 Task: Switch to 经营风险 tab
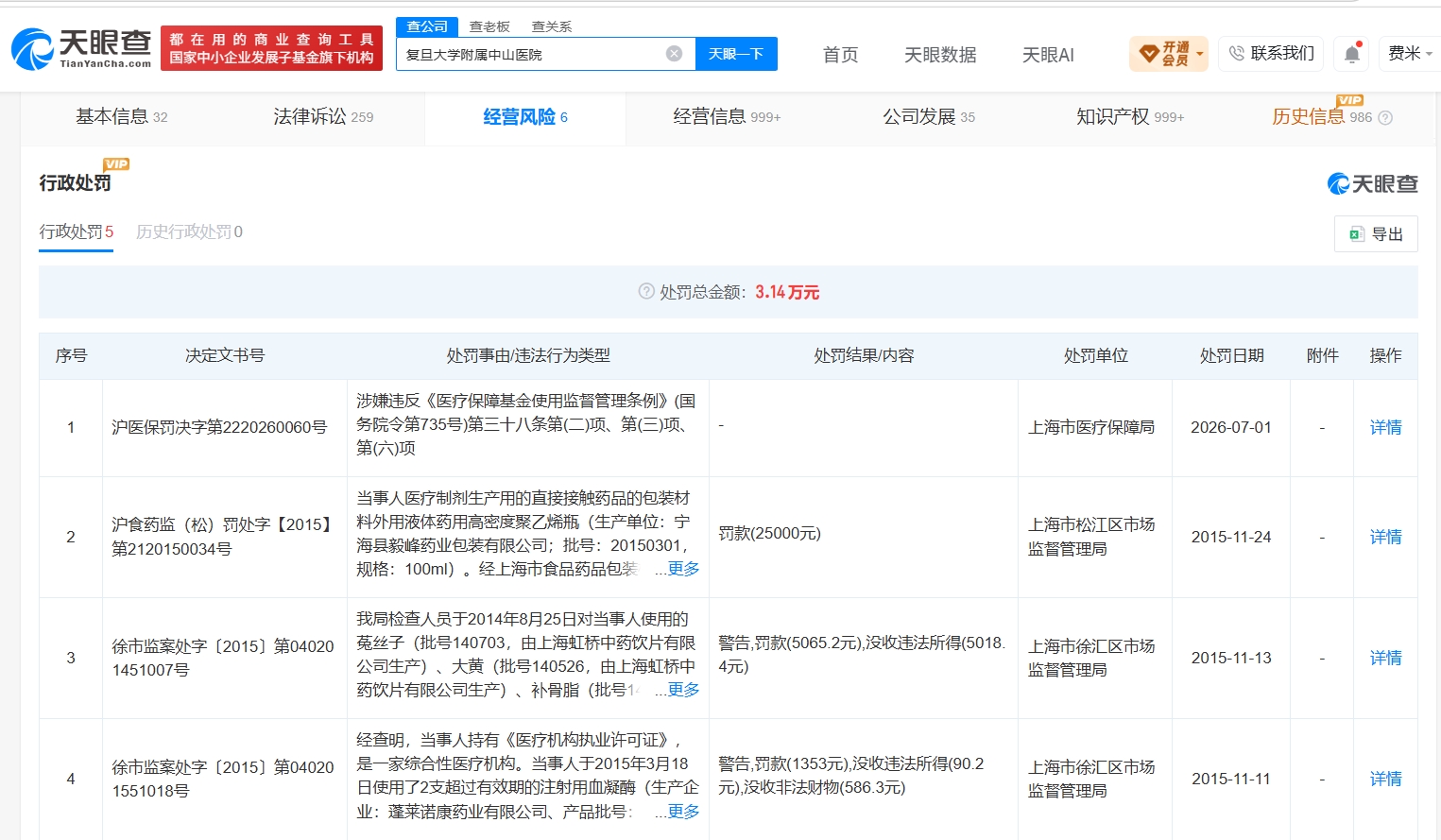(x=525, y=117)
